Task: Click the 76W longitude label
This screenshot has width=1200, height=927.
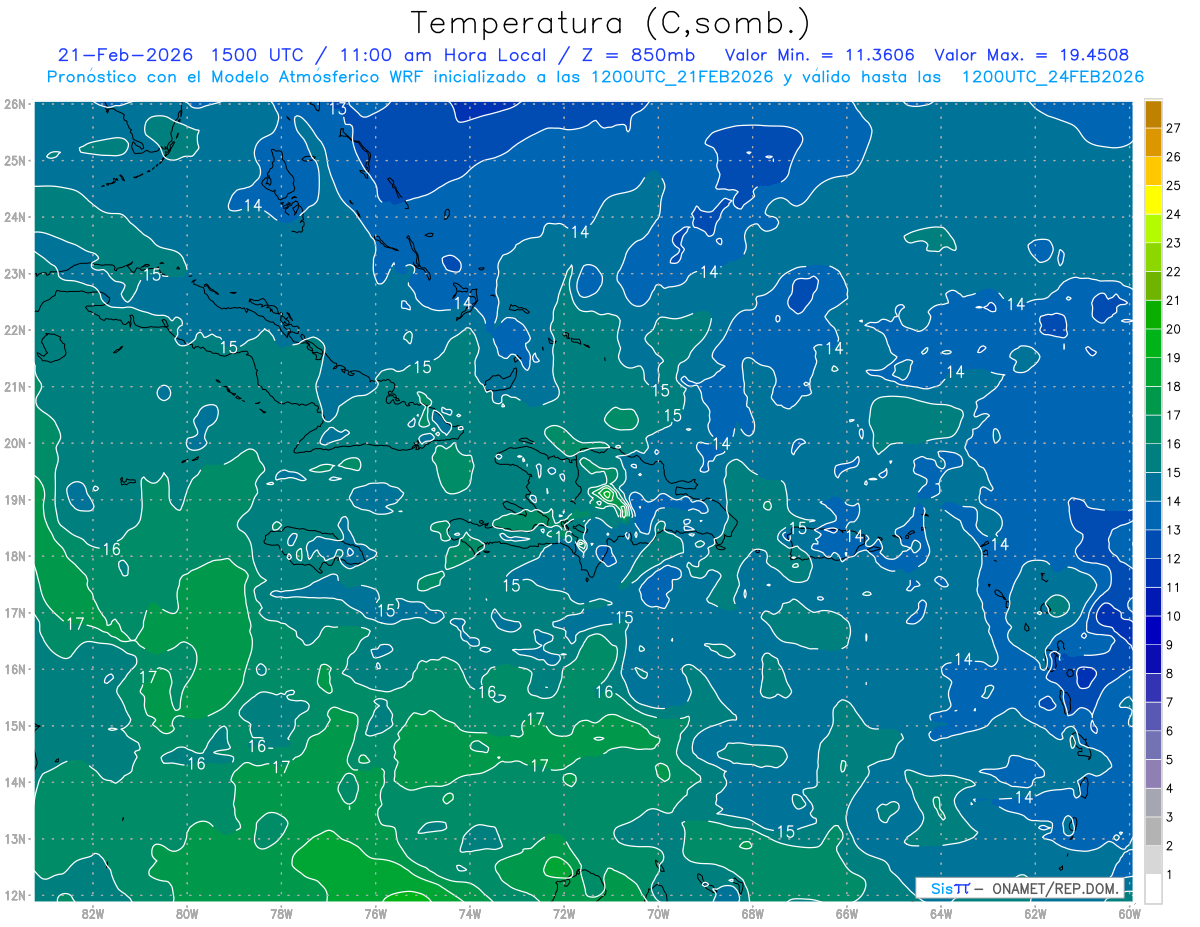Action: click(x=375, y=914)
